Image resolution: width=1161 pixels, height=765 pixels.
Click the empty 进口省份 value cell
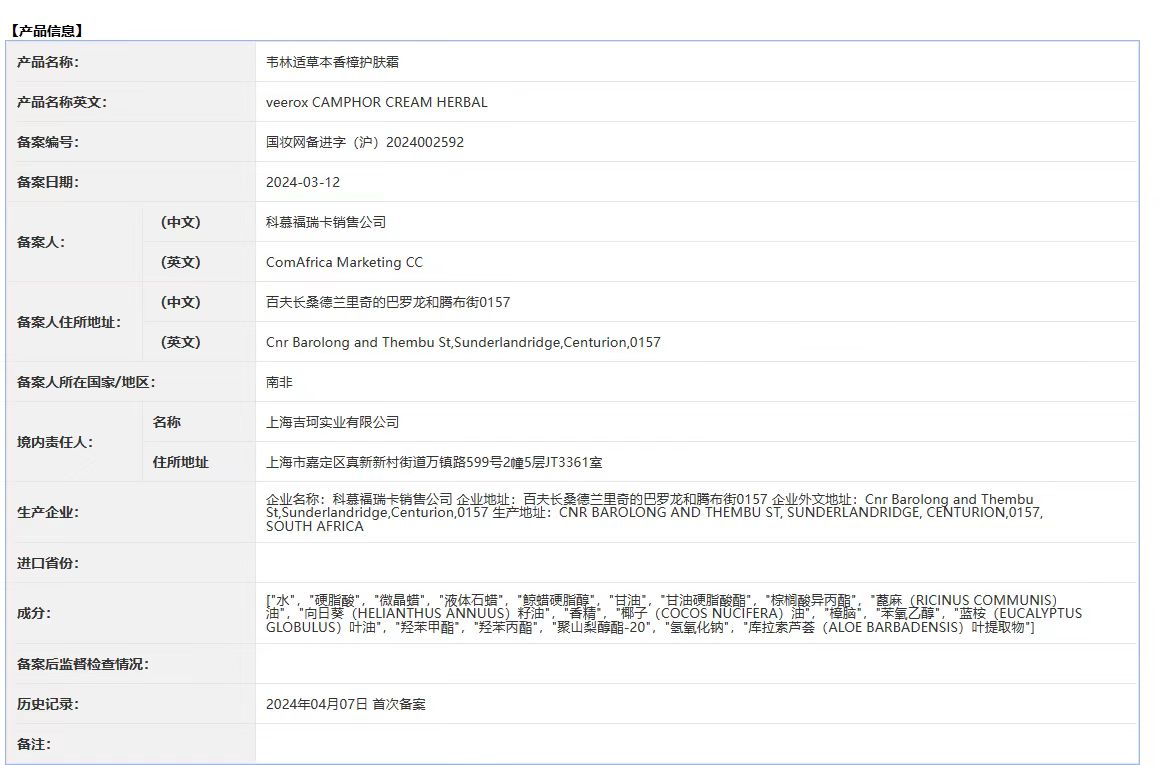coord(695,563)
